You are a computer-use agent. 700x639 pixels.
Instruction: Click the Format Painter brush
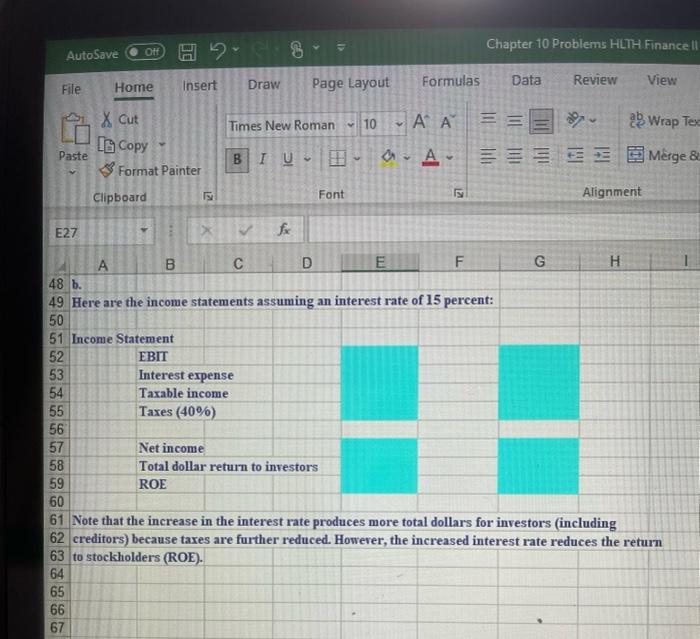[107, 170]
